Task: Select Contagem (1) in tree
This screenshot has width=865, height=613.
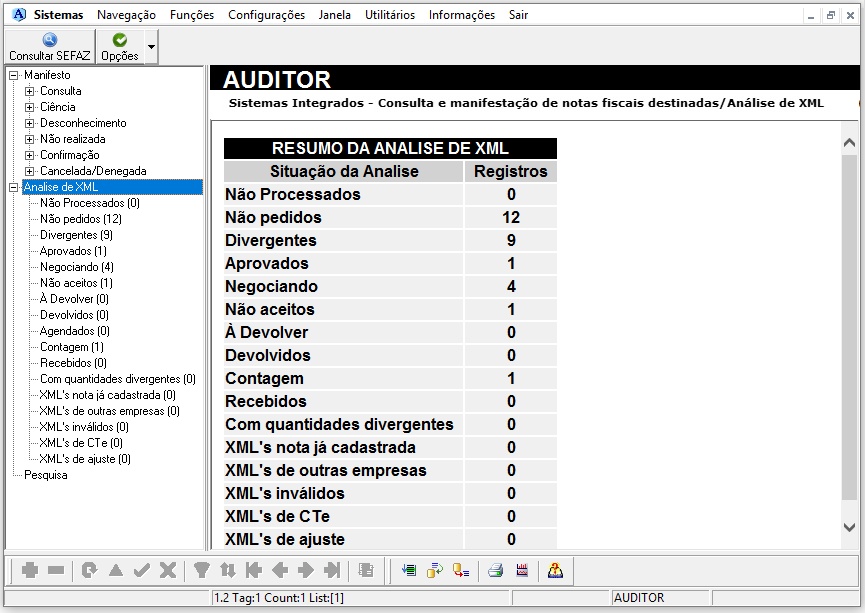Action: [72, 347]
